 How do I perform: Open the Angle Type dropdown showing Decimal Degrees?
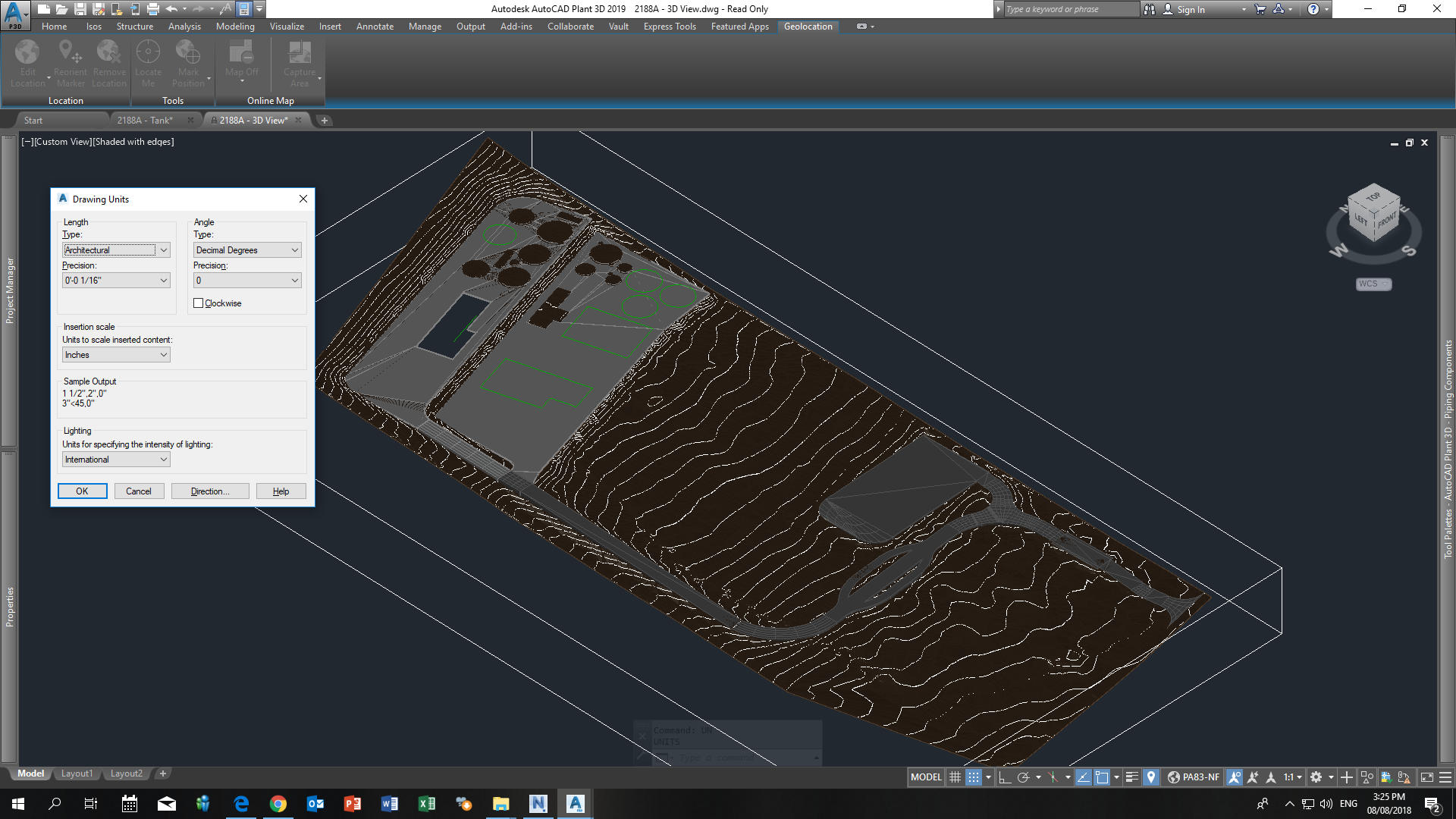coord(247,250)
